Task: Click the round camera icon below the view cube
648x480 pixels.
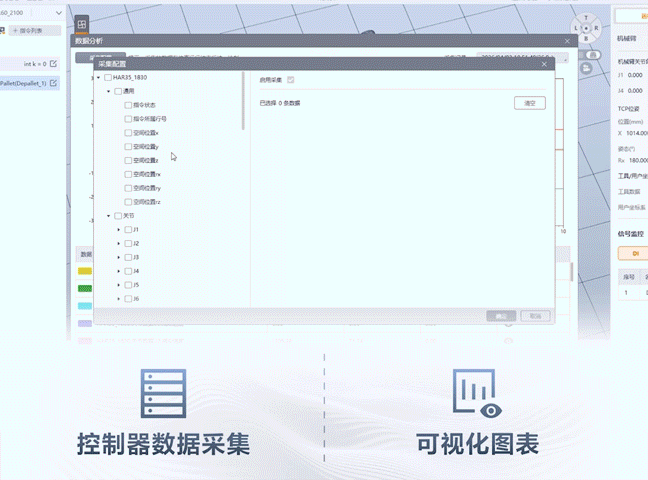Action: point(586,68)
